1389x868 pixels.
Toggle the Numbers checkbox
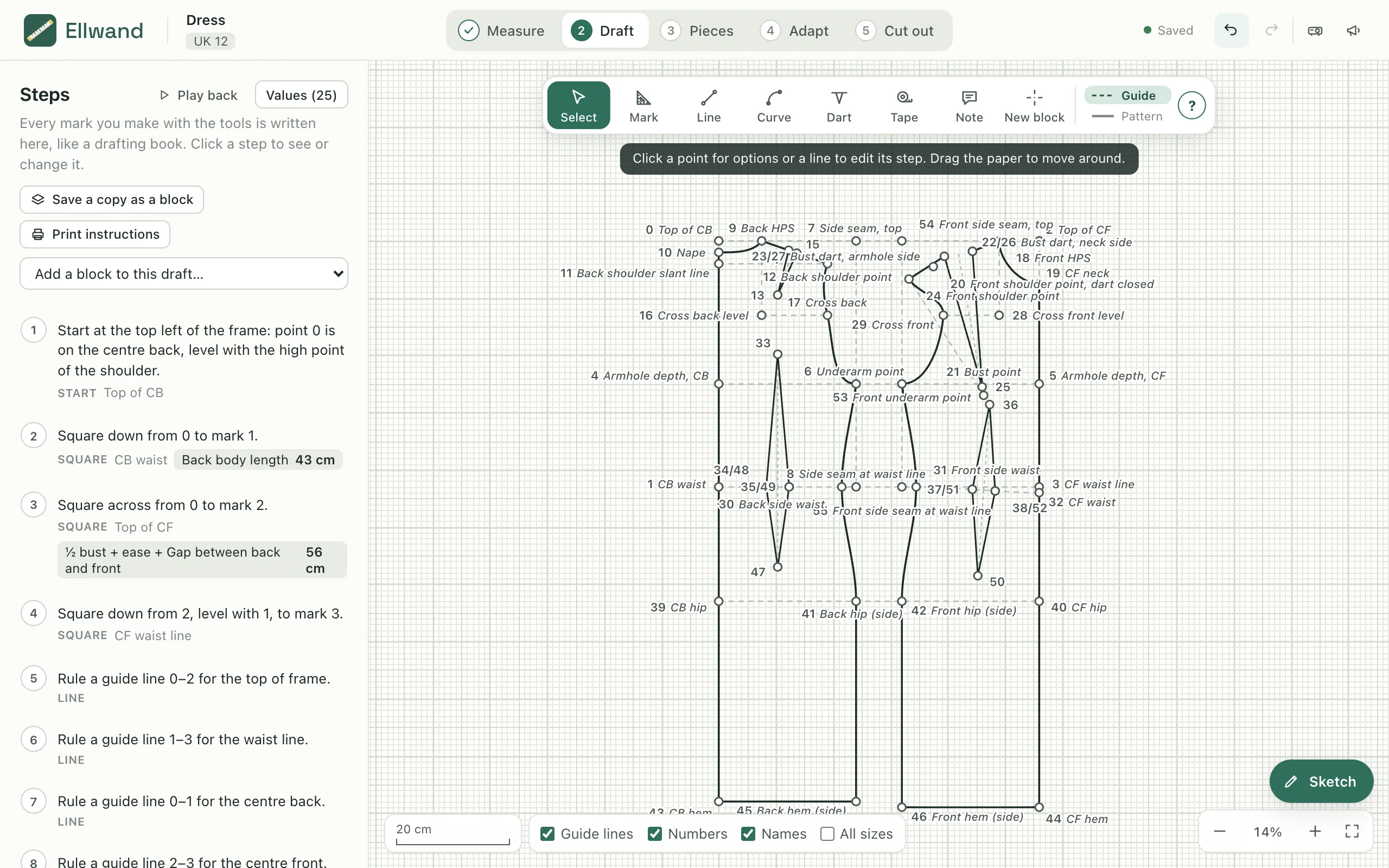[655, 834]
